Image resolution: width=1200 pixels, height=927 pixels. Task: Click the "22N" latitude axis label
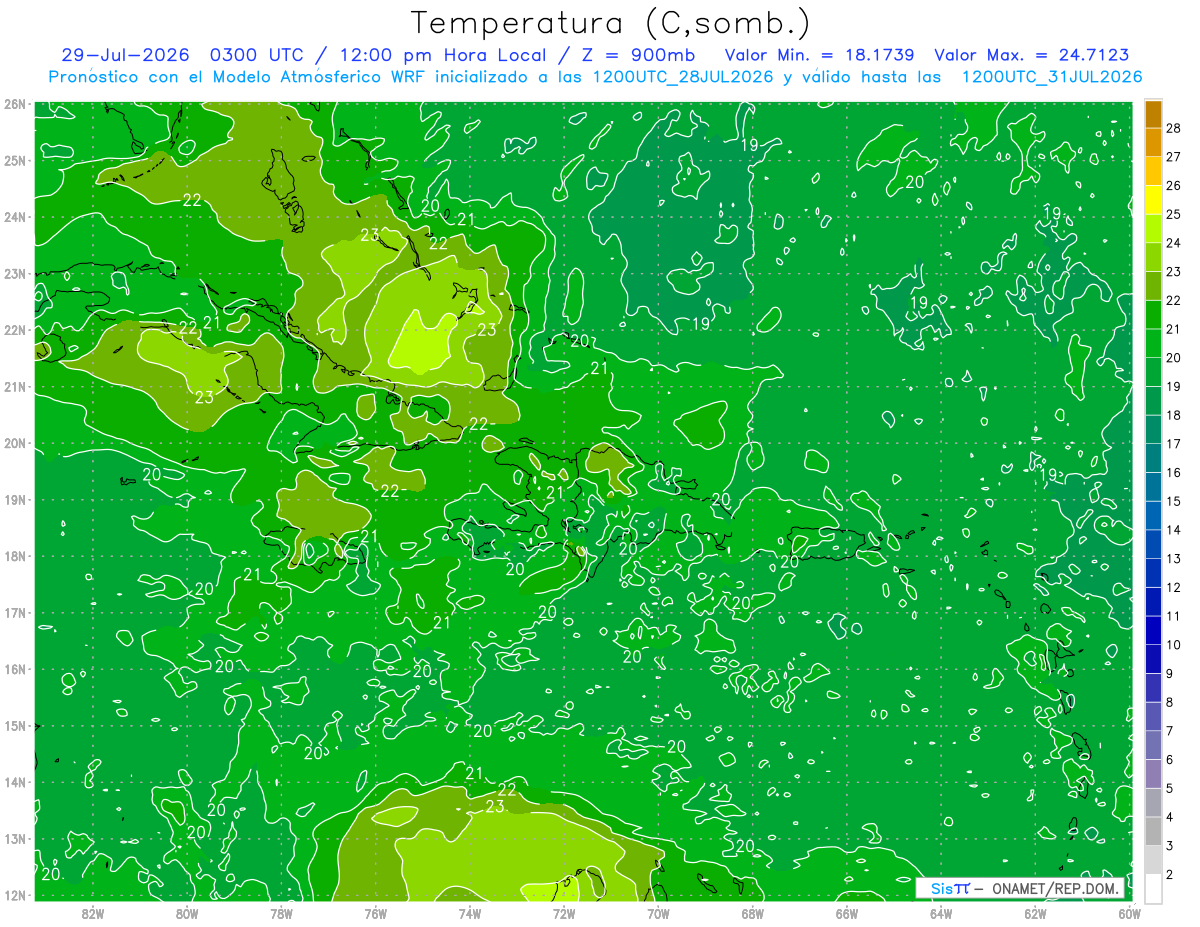click(x=14, y=330)
